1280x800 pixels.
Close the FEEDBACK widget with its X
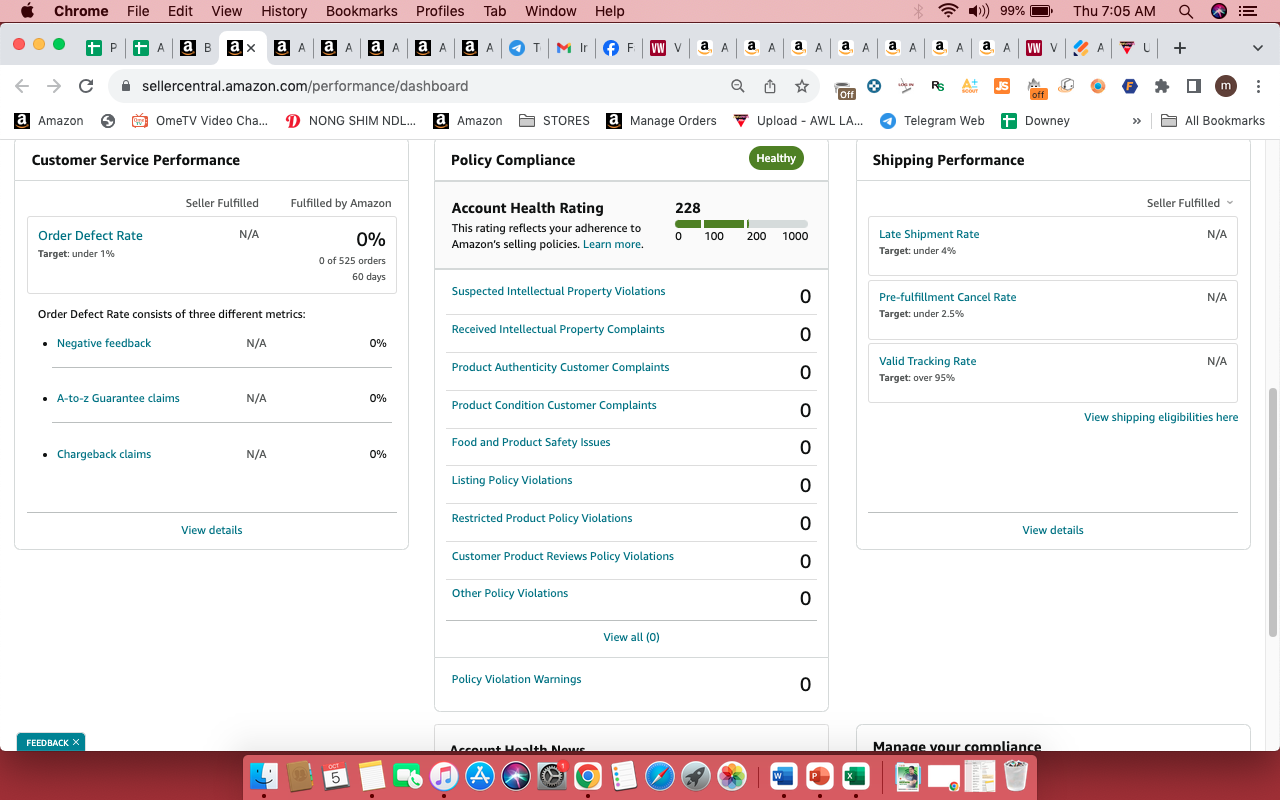click(76, 743)
